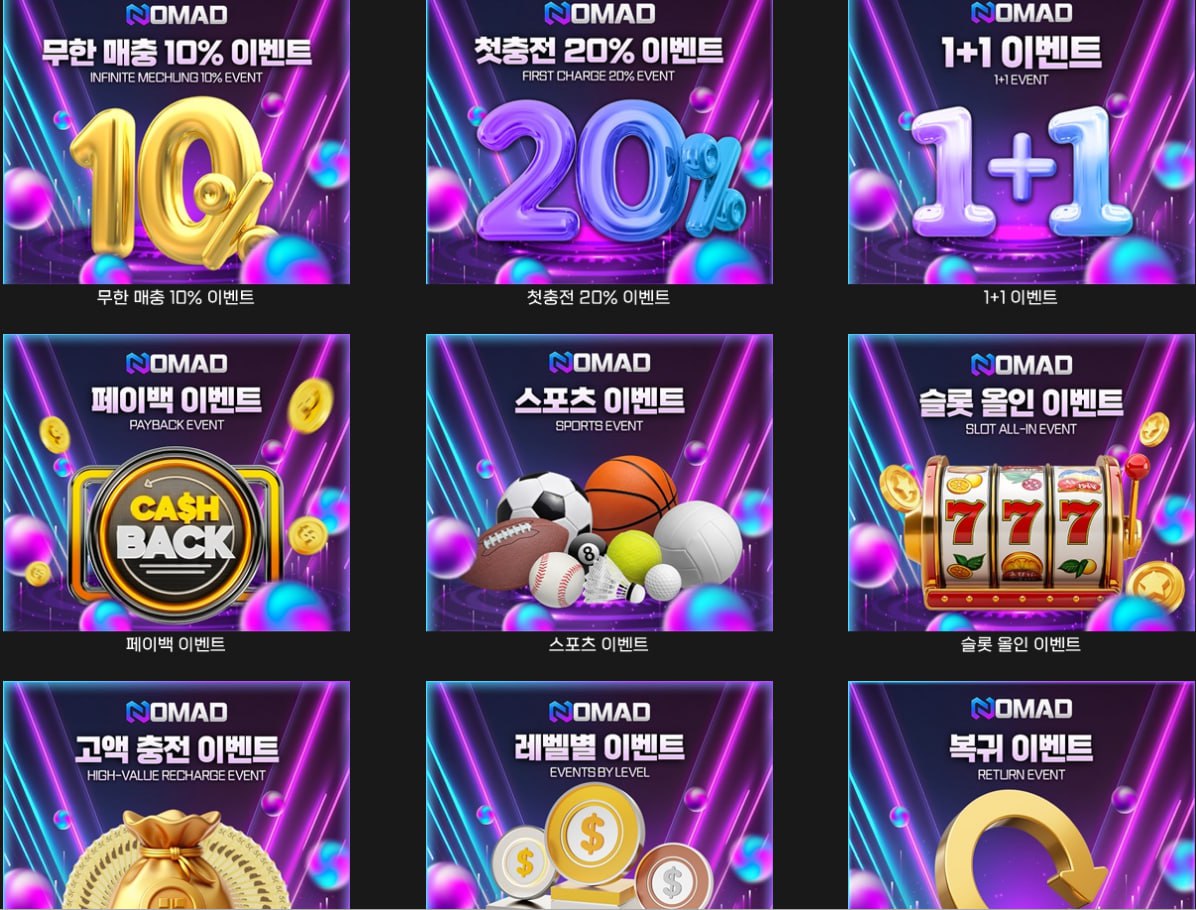Click the EVENTS BY LEVEL heading
The height and width of the screenshot is (910, 1196).
pos(599,772)
